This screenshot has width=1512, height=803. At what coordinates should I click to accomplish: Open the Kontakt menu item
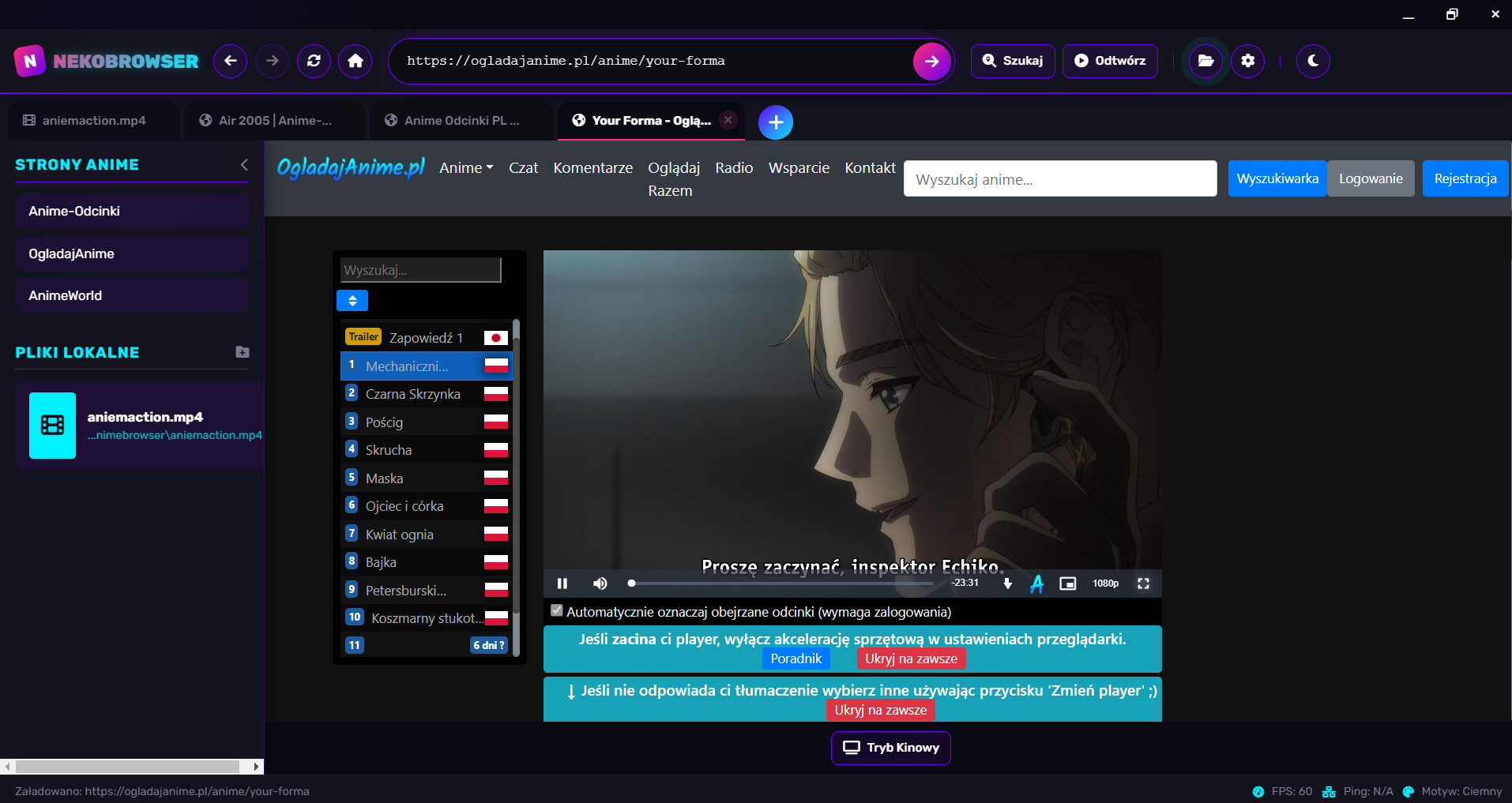click(x=870, y=168)
